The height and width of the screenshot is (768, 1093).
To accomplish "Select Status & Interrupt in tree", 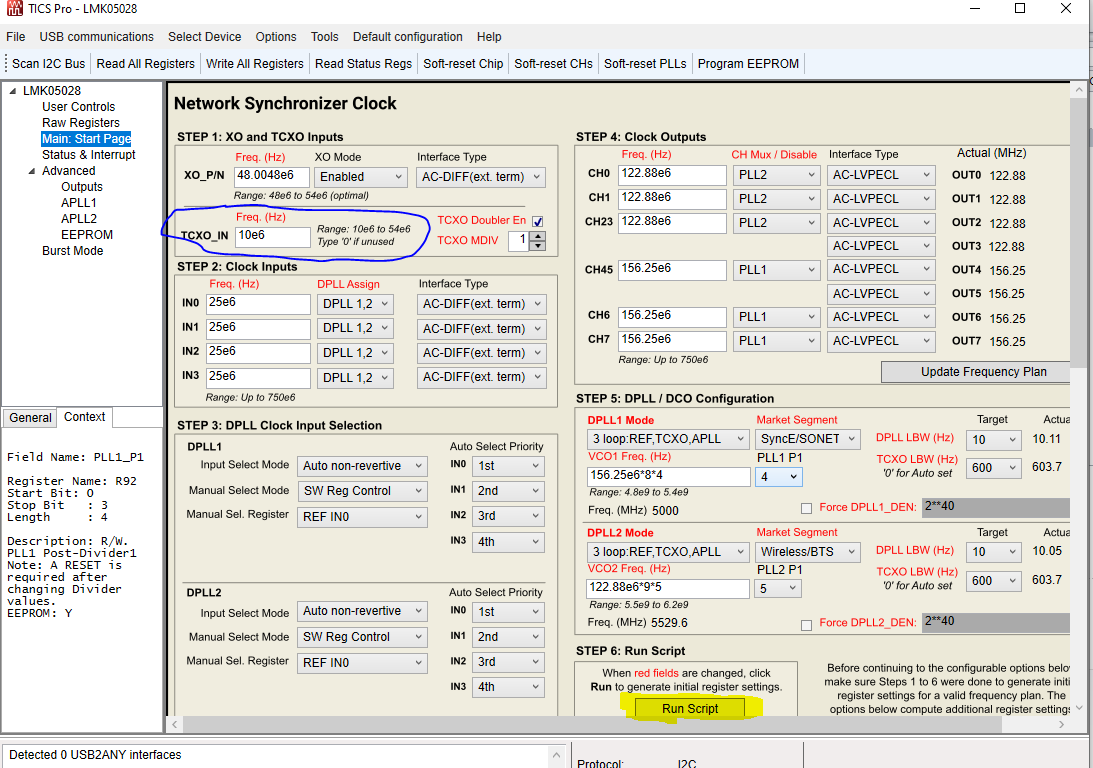I will click(89, 155).
